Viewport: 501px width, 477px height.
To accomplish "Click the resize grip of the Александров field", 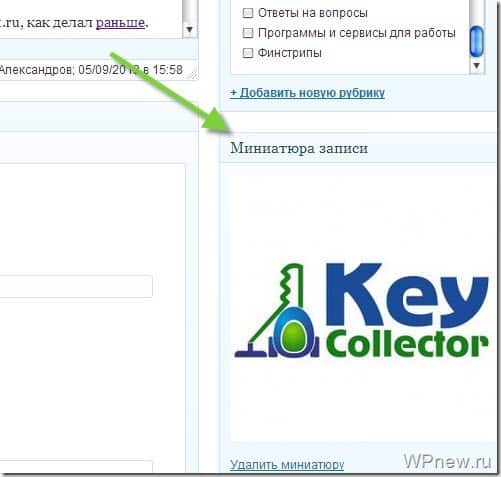I will point(193,74).
